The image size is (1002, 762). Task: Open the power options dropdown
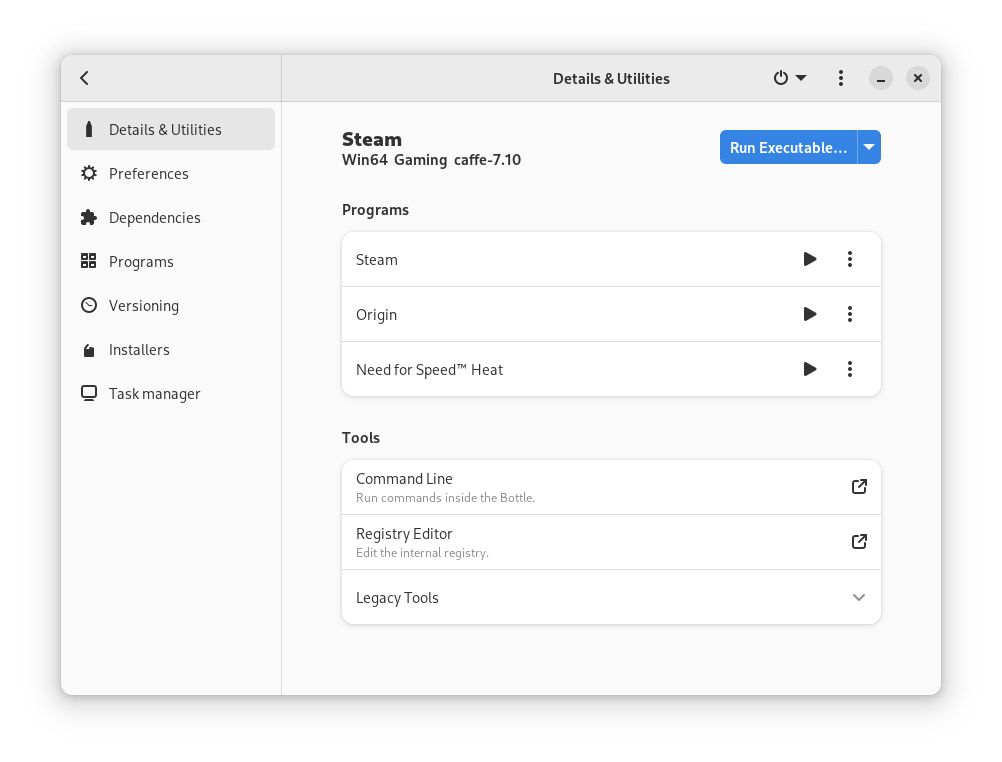pos(789,78)
